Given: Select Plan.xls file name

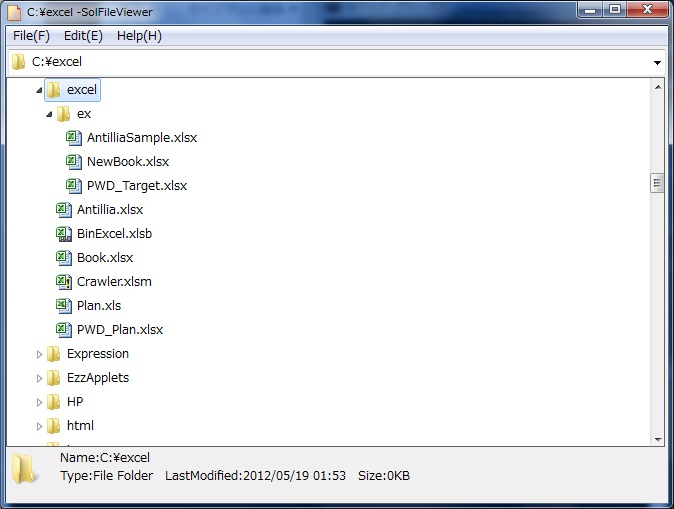Looking at the screenshot, I should coord(99,306).
